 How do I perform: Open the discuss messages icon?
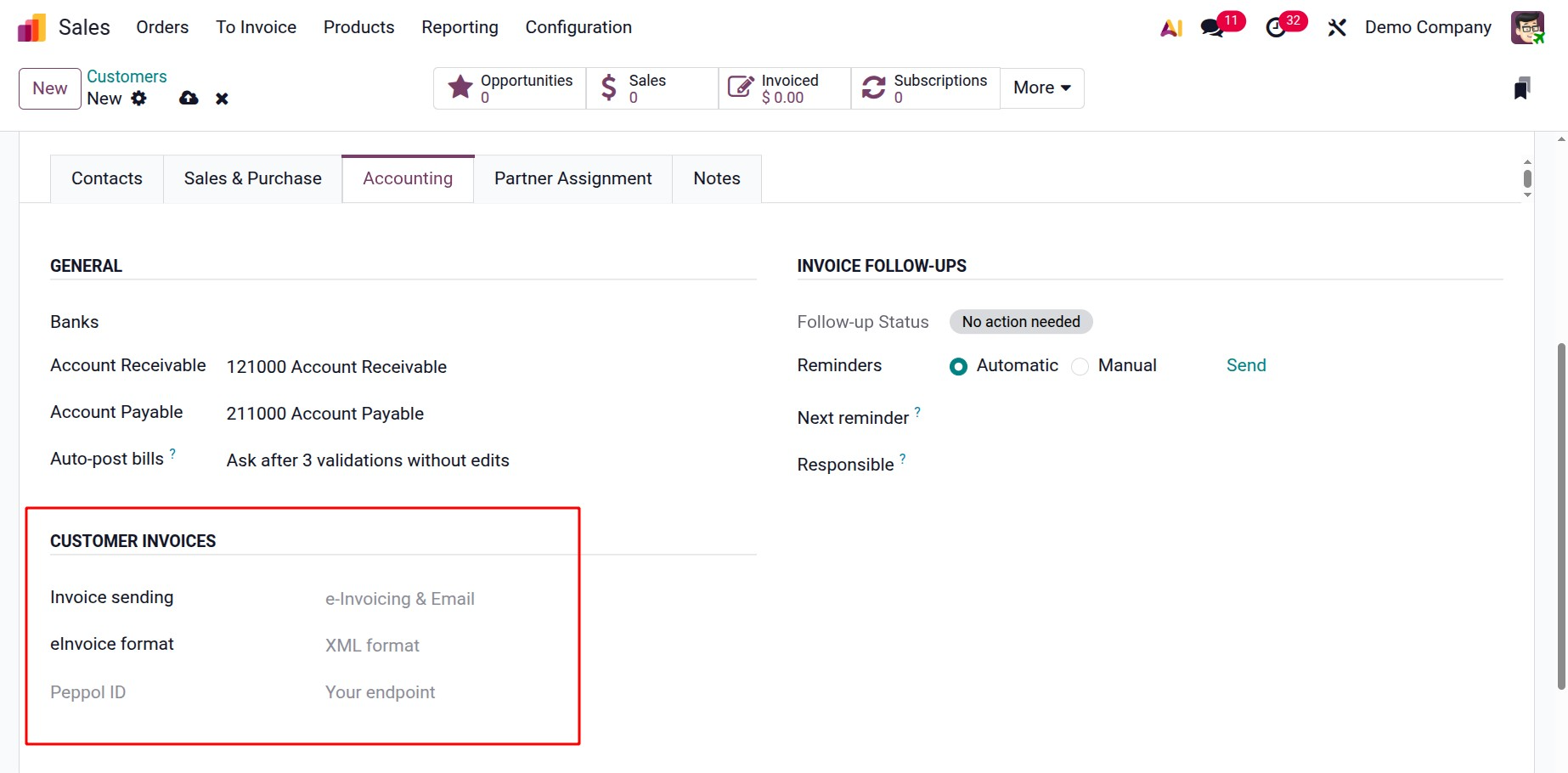pyautogui.click(x=1212, y=28)
